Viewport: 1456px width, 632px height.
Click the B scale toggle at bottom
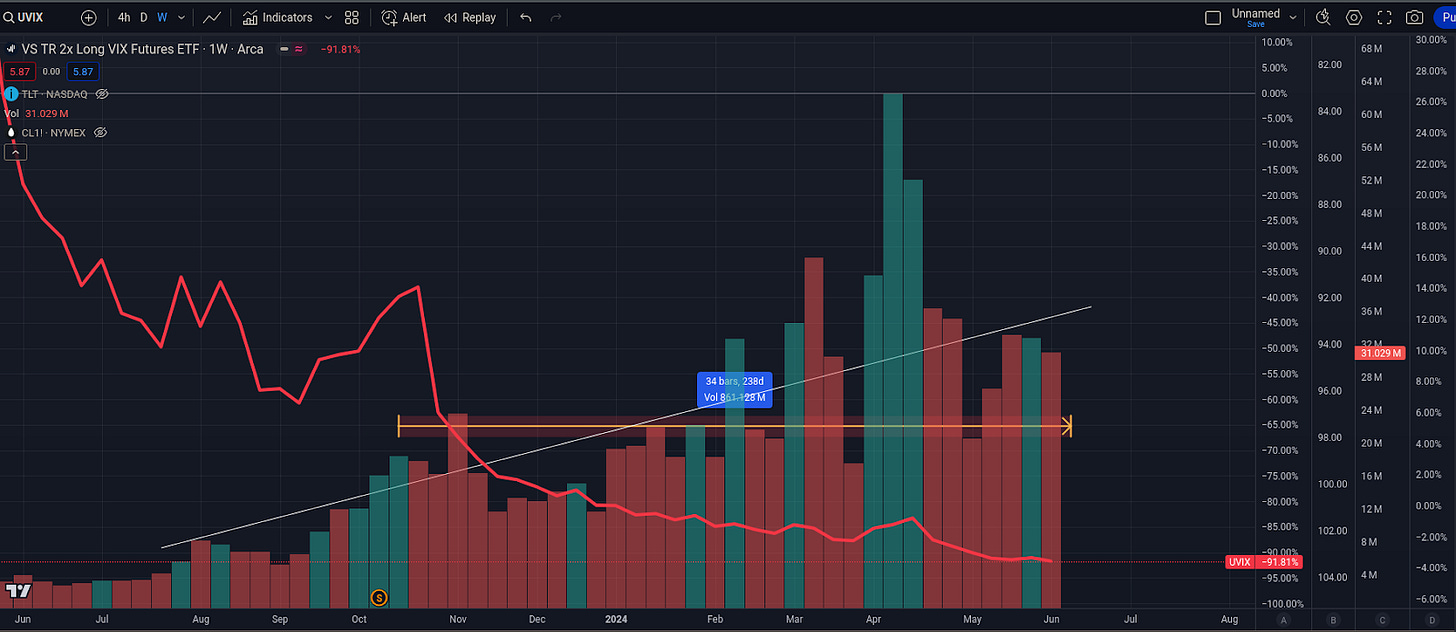pos(1333,621)
